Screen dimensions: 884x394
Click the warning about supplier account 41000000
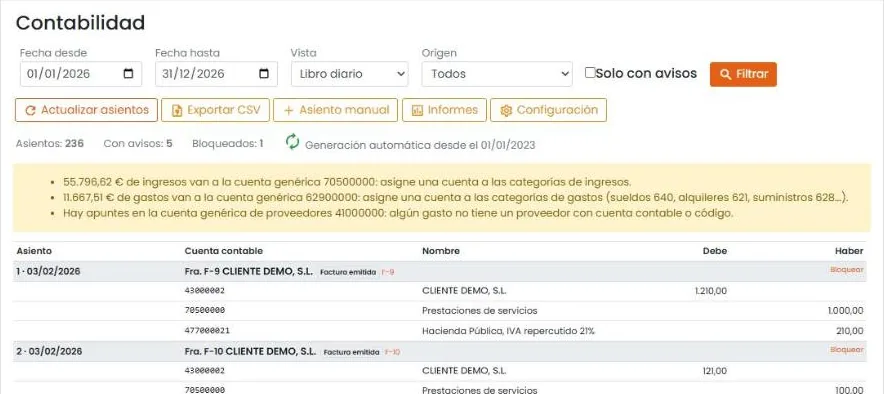click(x=398, y=214)
